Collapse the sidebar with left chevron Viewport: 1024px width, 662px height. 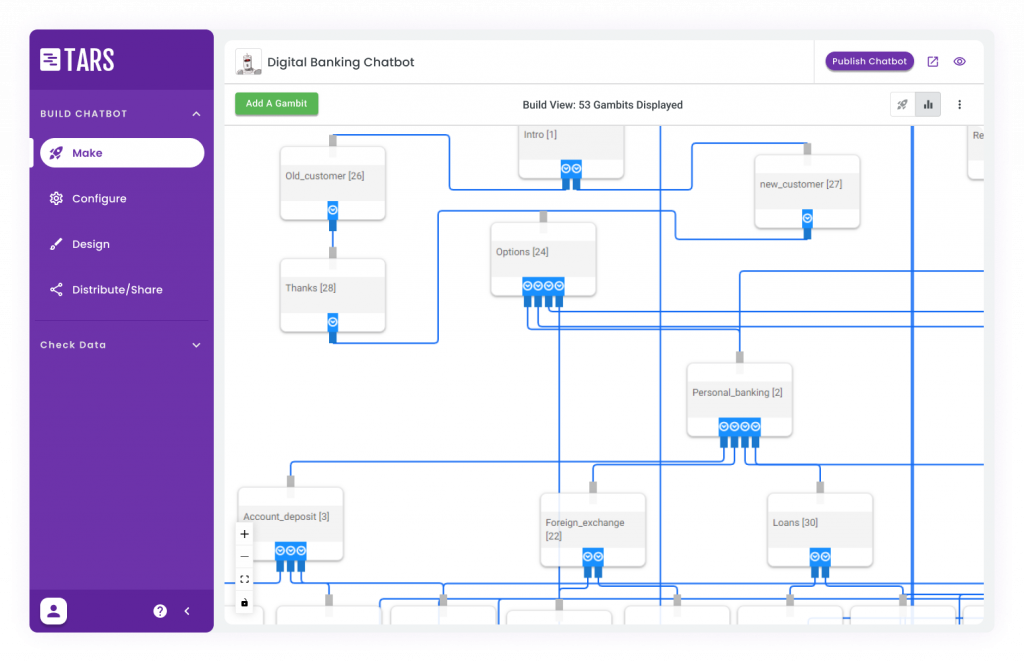click(187, 611)
